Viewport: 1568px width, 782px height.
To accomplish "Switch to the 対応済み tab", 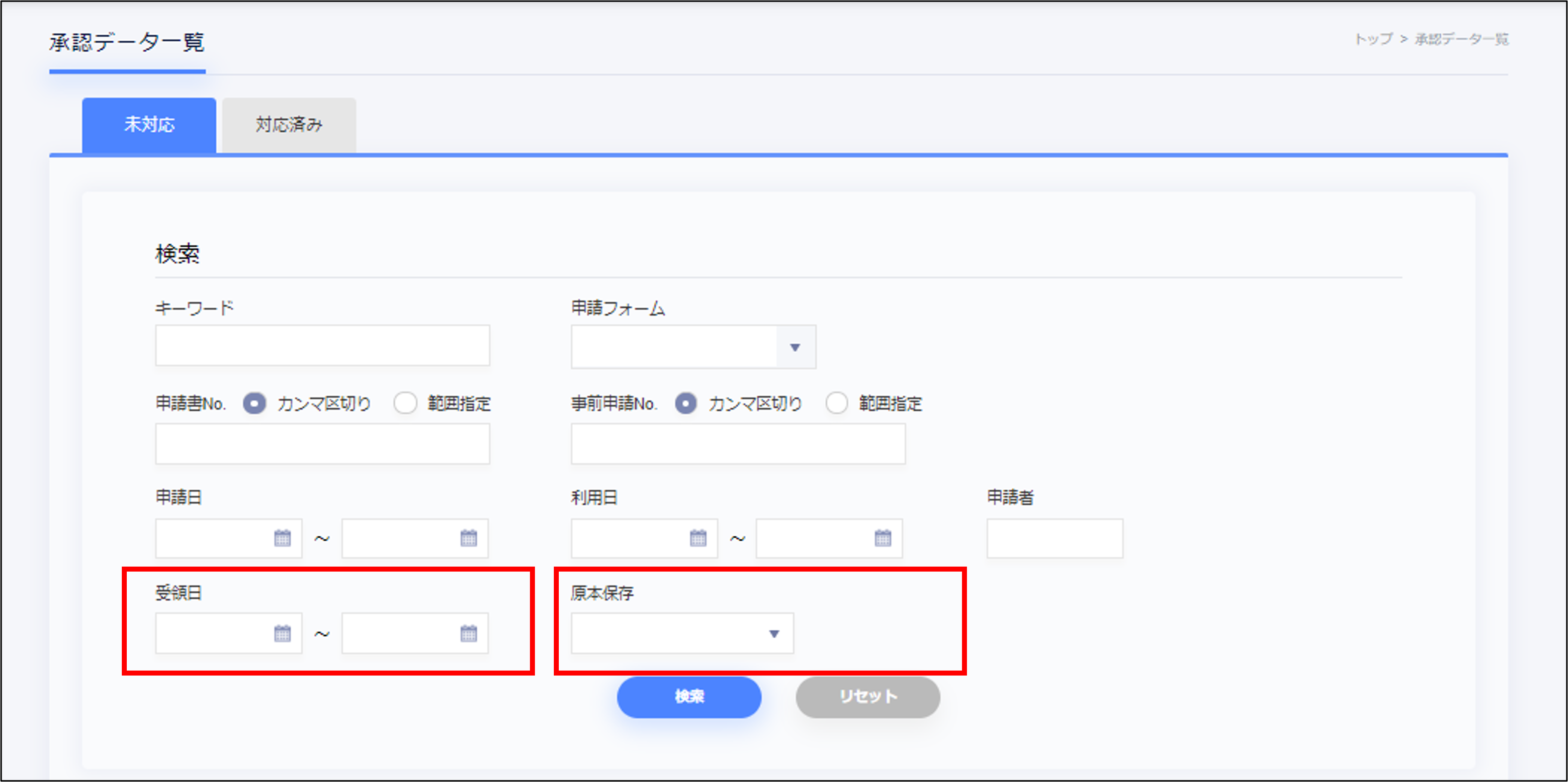I will 289,125.
